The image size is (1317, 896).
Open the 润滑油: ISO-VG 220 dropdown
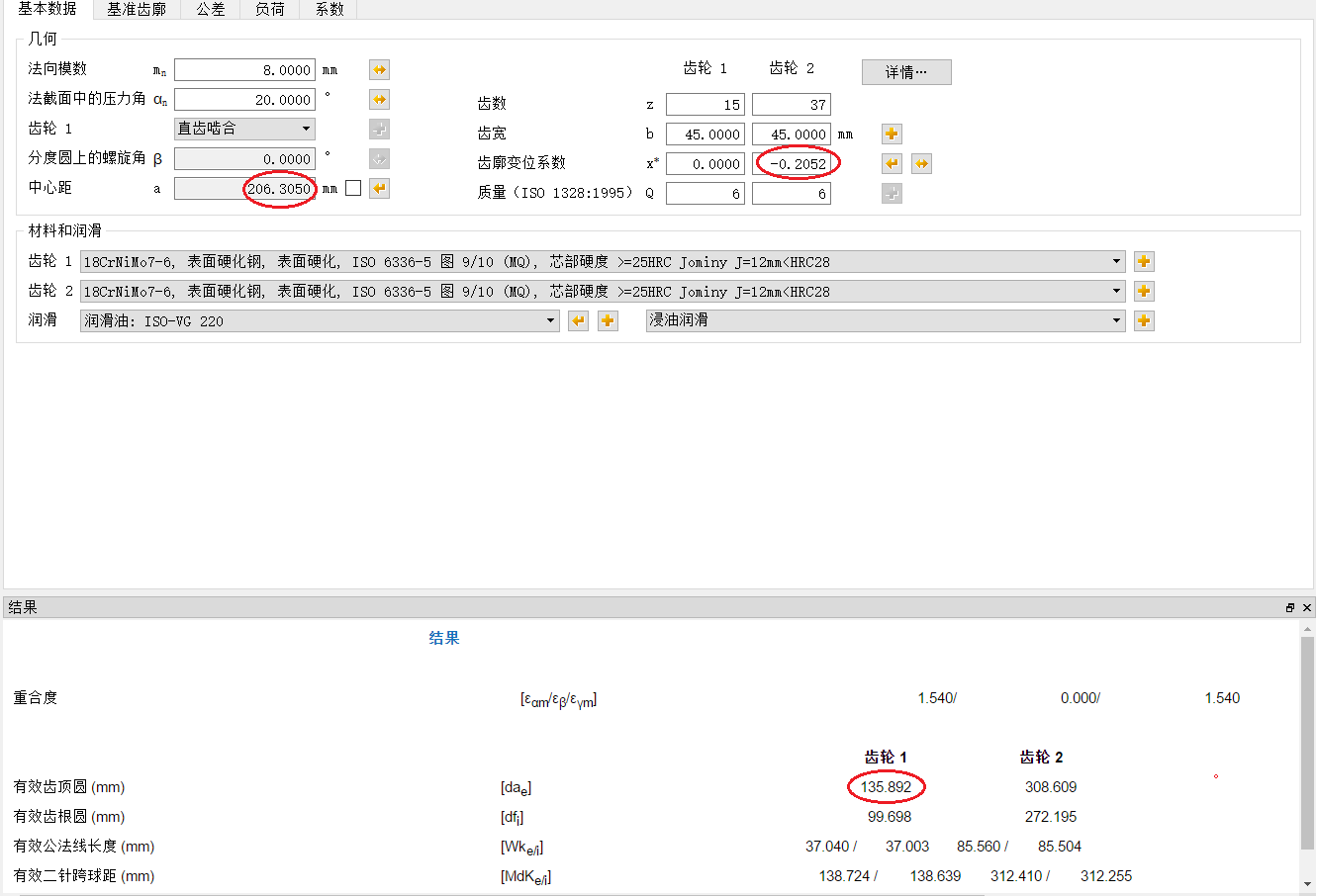pyautogui.click(x=320, y=321)
